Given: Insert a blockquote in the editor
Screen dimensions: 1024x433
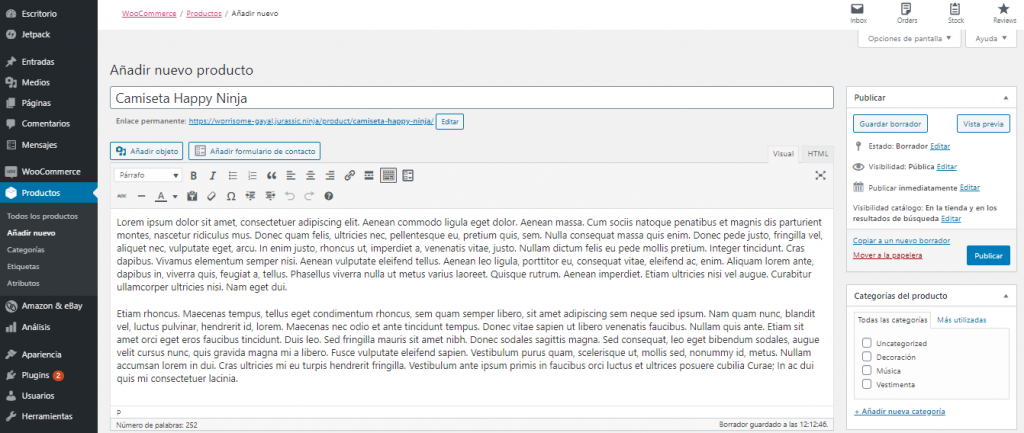Looking at the screenshot, I should pyautogui.click(x=272, y=175).
